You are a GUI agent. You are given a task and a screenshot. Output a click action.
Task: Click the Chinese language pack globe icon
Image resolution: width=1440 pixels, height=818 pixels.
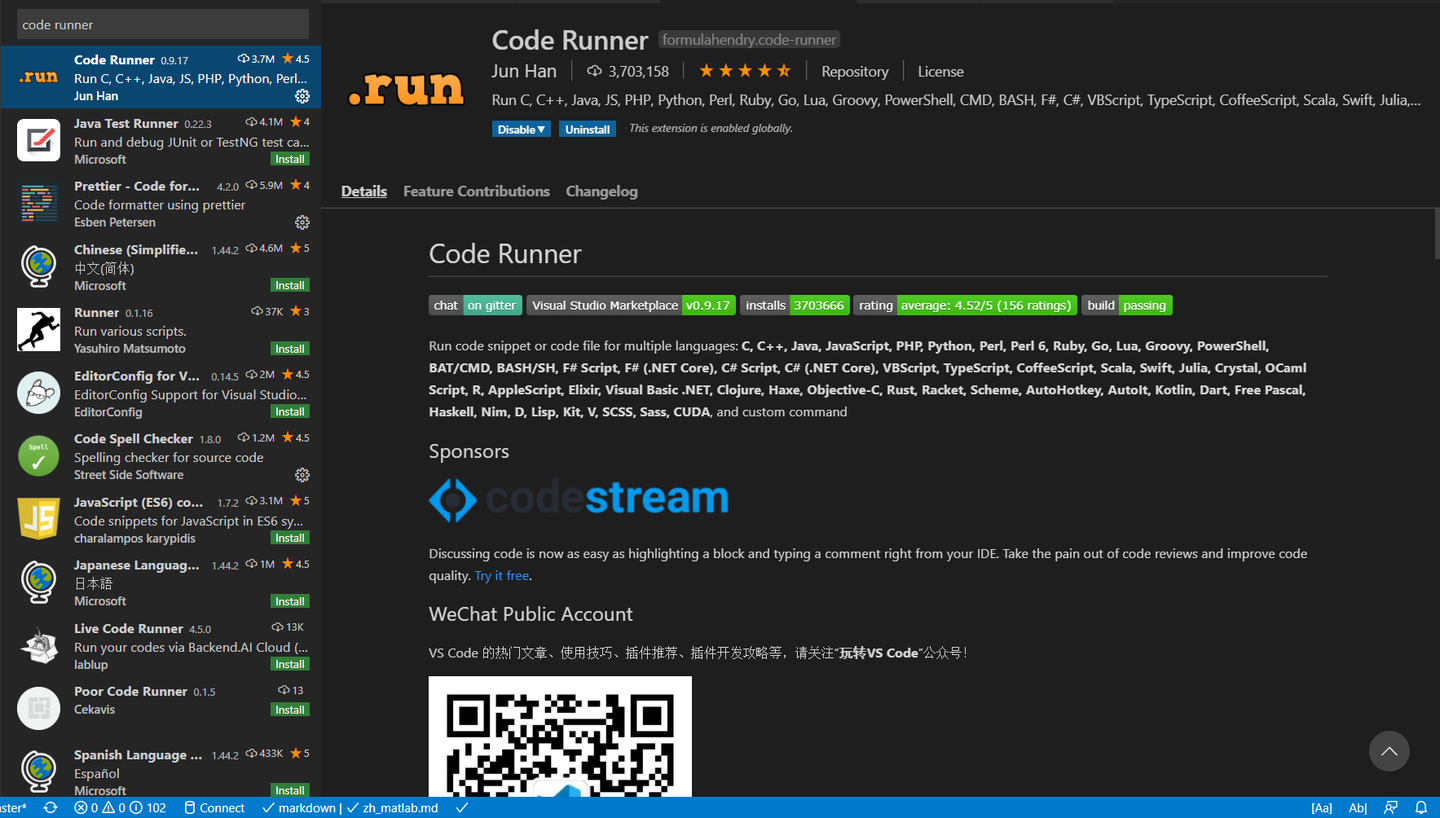click(39, 267)
